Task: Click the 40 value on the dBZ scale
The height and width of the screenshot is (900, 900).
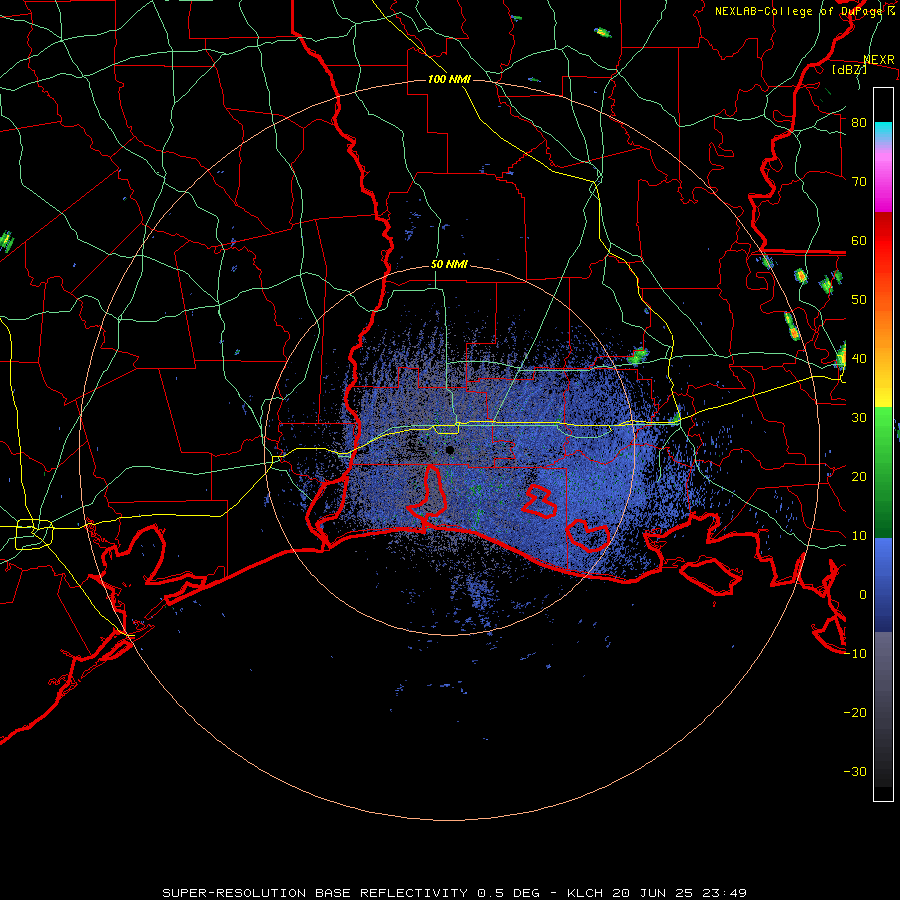Action: (859, 359)
